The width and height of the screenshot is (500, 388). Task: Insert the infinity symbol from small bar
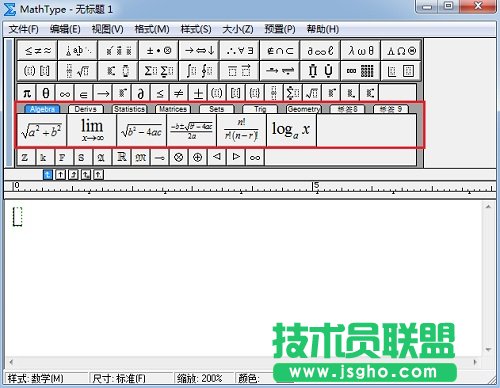65,93
